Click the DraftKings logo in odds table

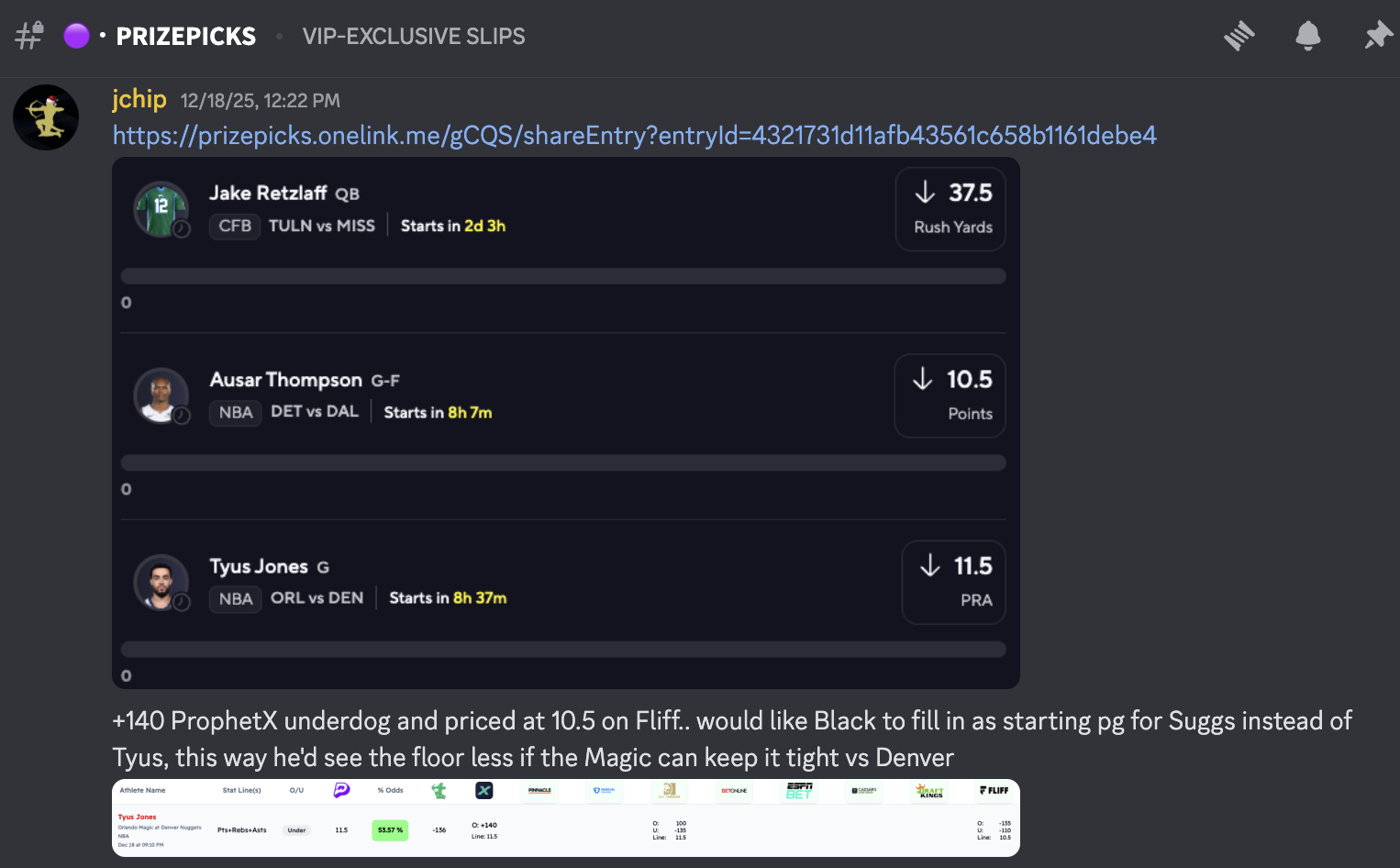click(x=929, y=791)
